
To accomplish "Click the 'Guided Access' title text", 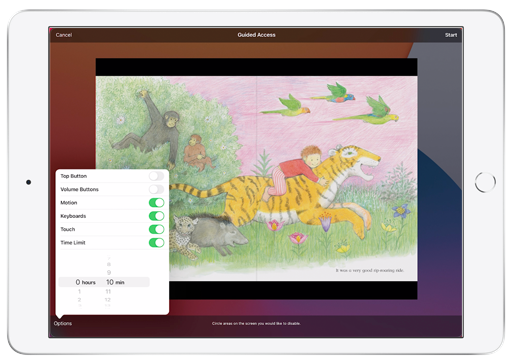I will (256, 35).
